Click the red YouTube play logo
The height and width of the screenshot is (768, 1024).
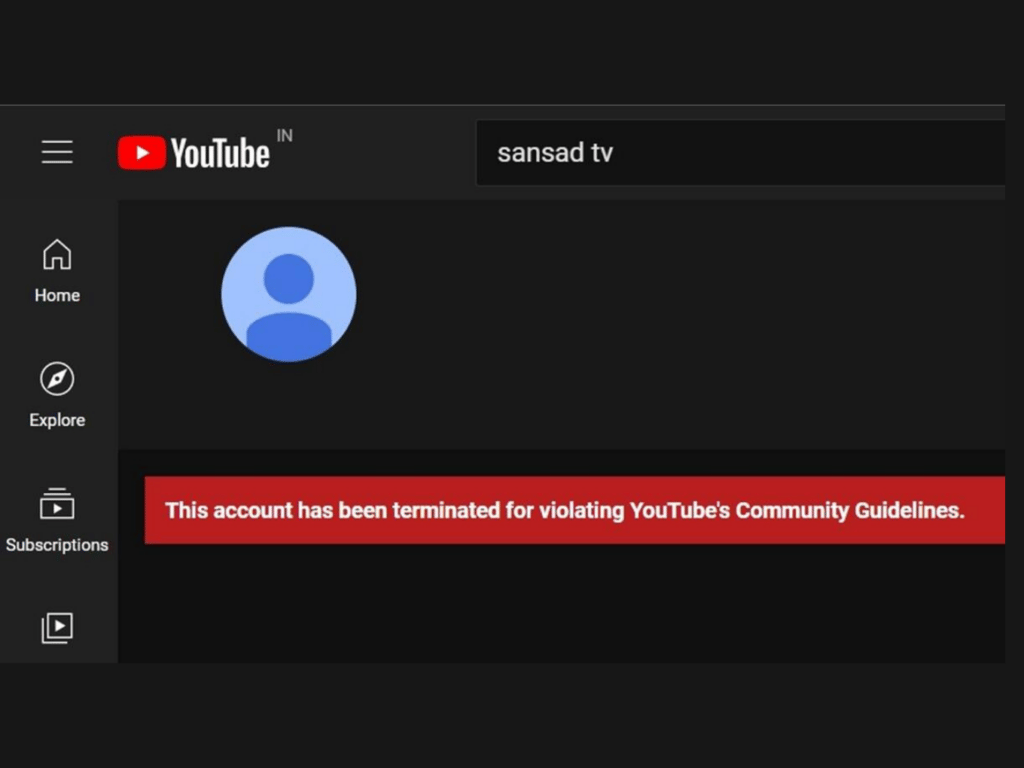(x=142, y=153)
